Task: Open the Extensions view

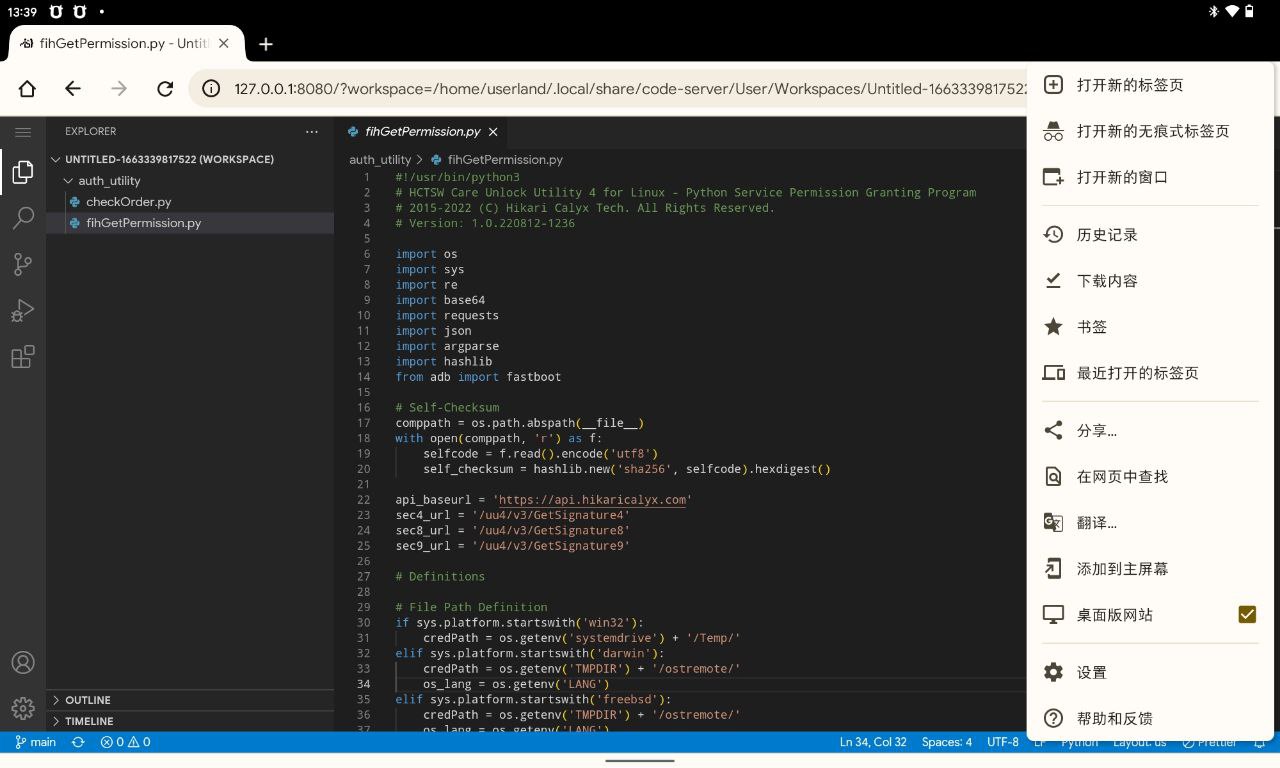Action: (22, 357)
